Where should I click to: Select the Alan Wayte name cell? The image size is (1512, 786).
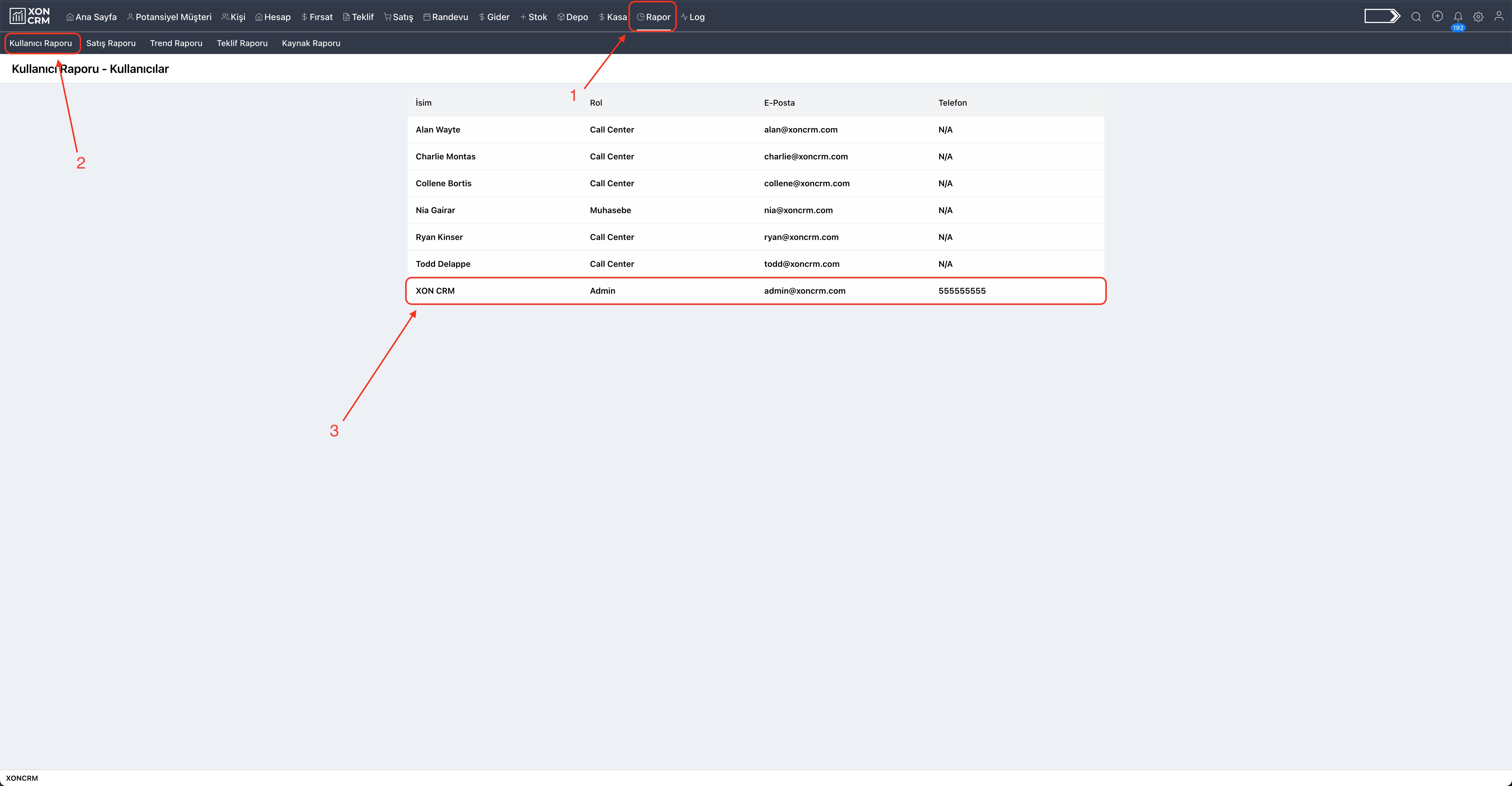[438, 130]
